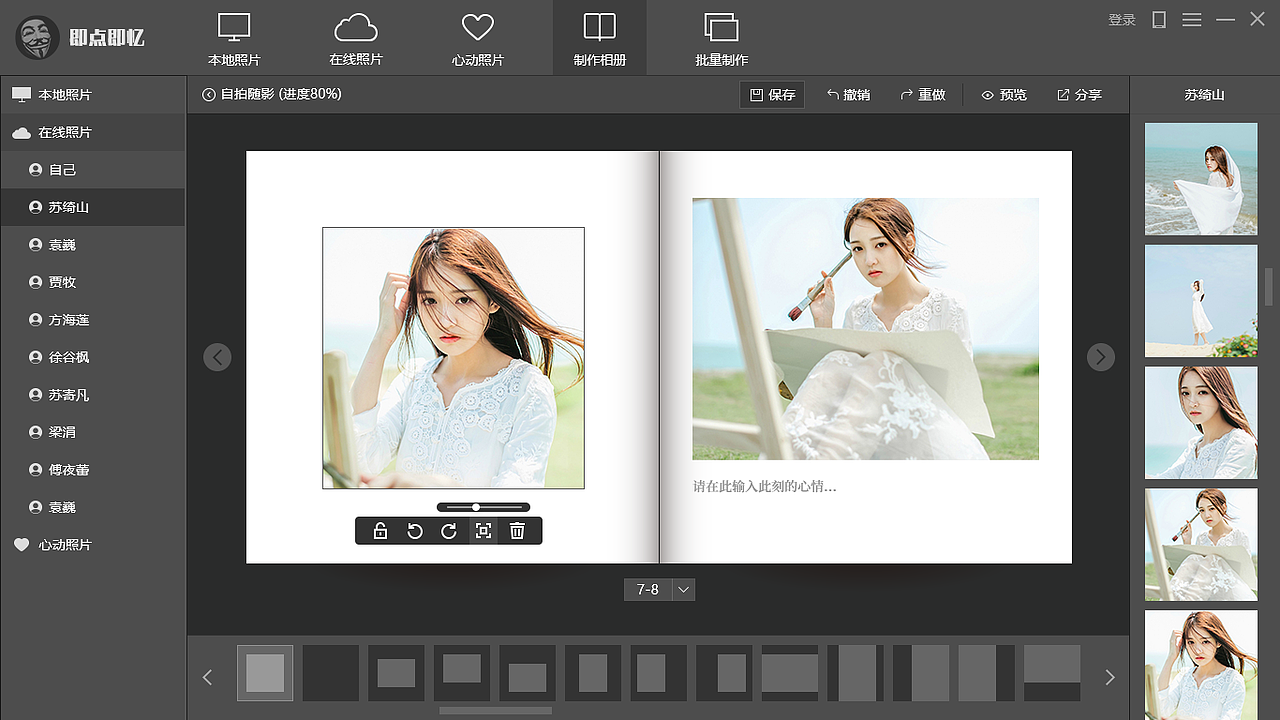
Task: Open the mobile phone icon in title bar
Action: (x=1159, y=20)
